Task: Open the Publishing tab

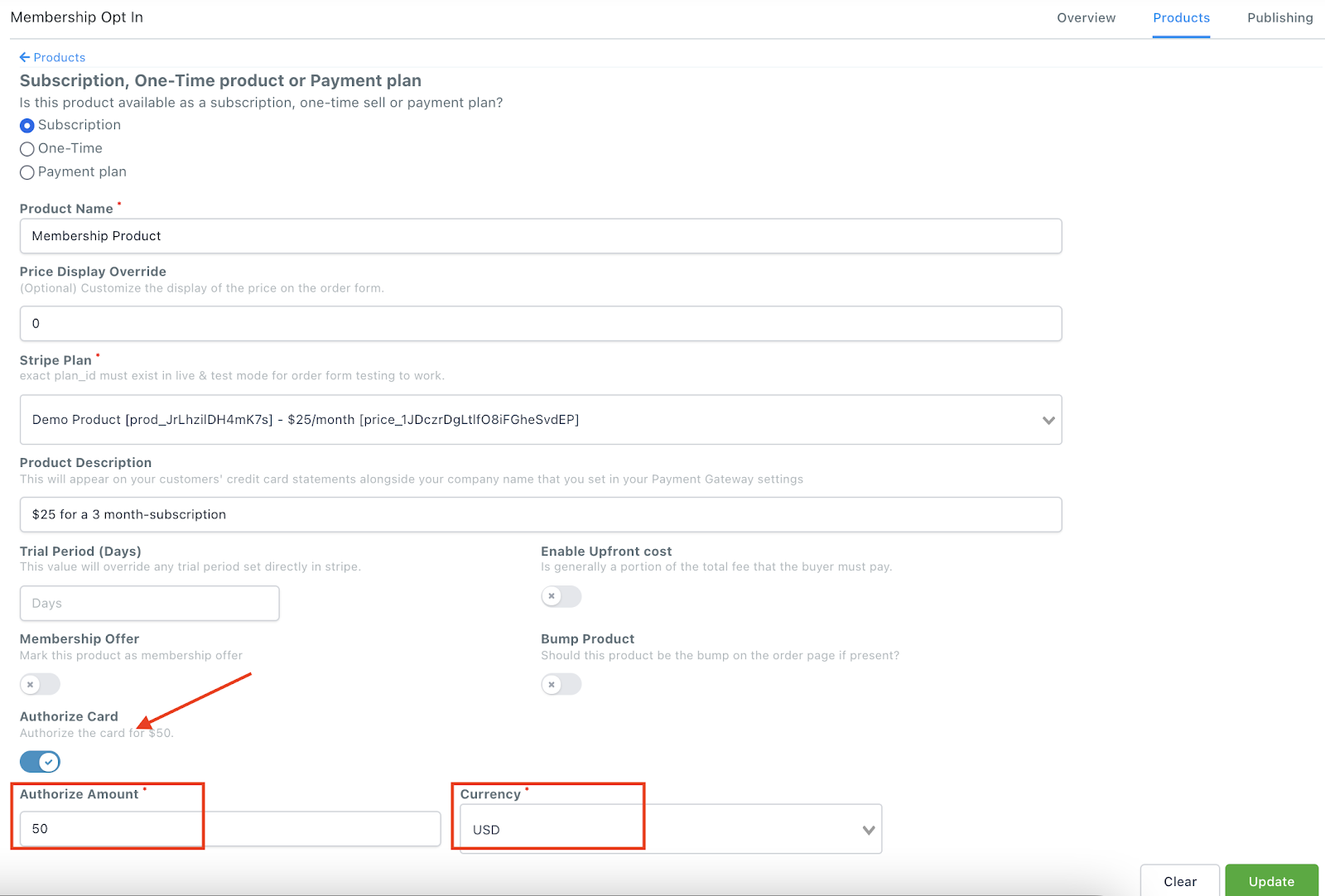Action: [1279, 17]
